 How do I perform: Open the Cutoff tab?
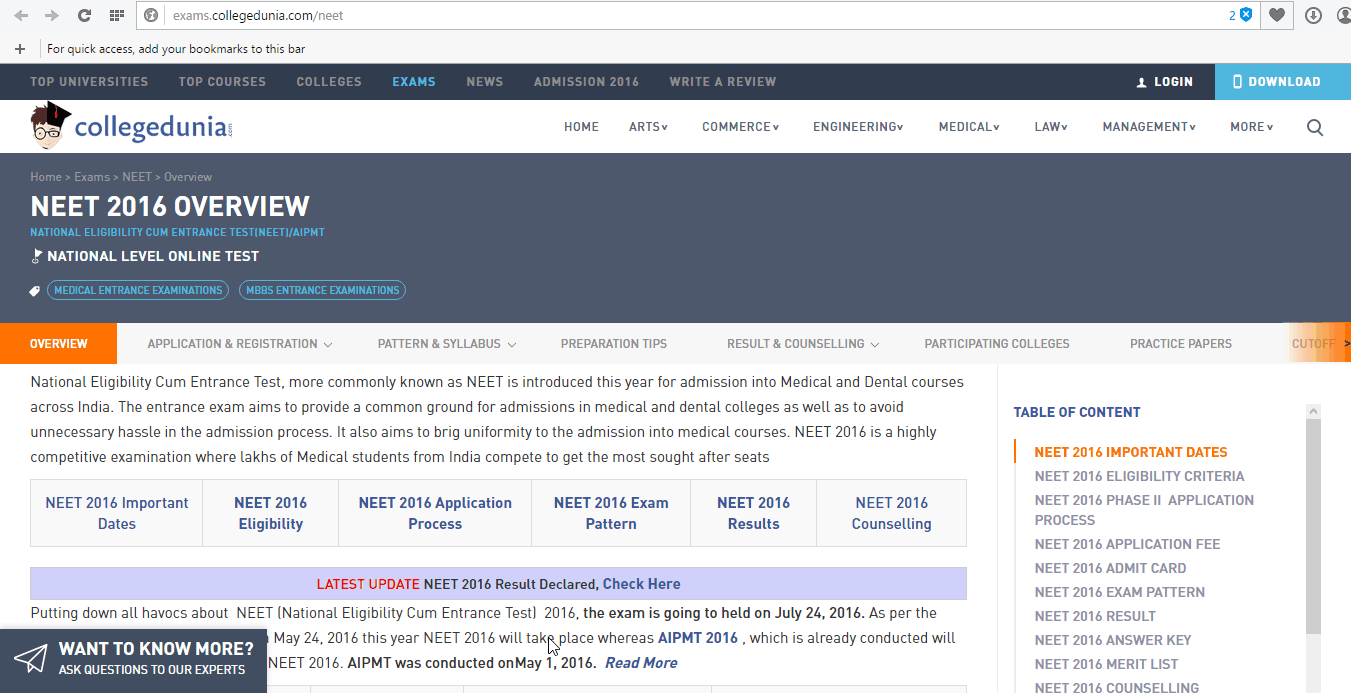coord(1313,344)
